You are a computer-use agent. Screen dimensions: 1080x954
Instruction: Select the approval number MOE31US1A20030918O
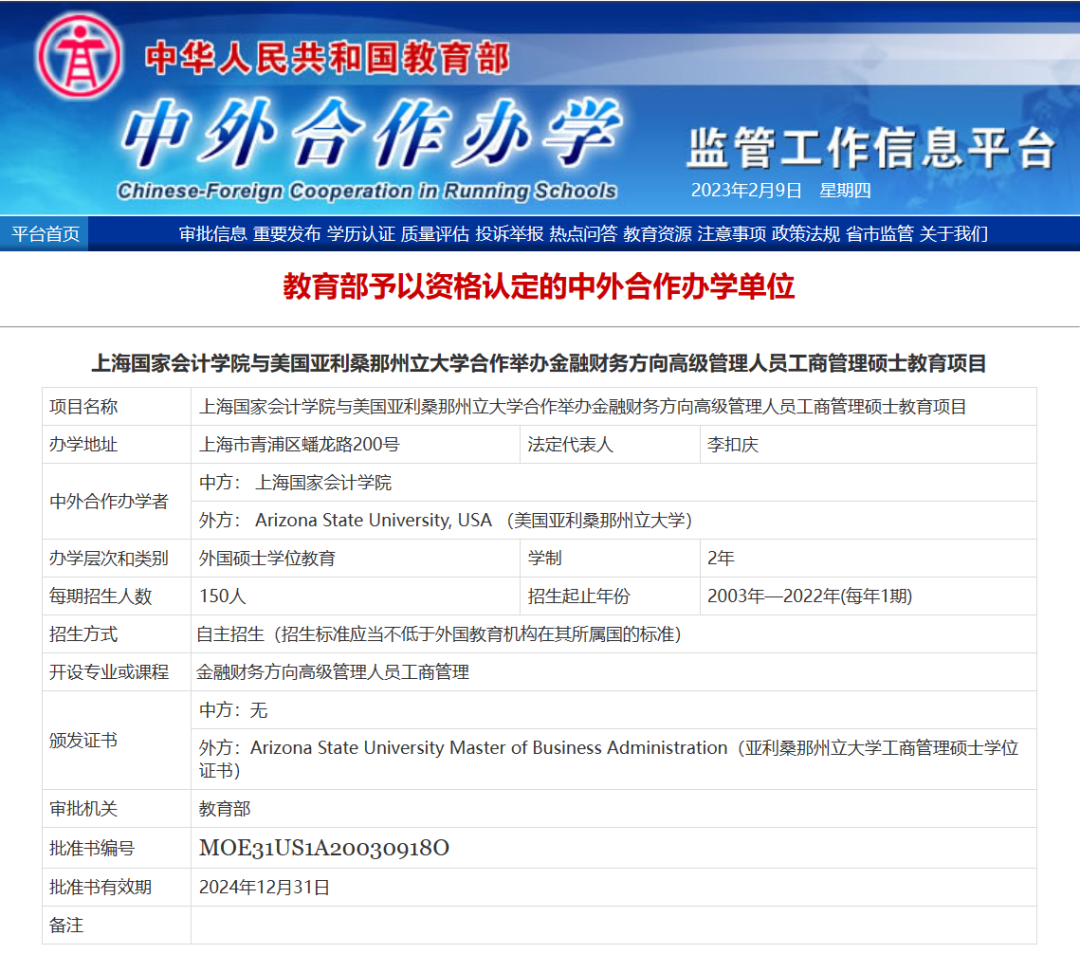point(323,847)
